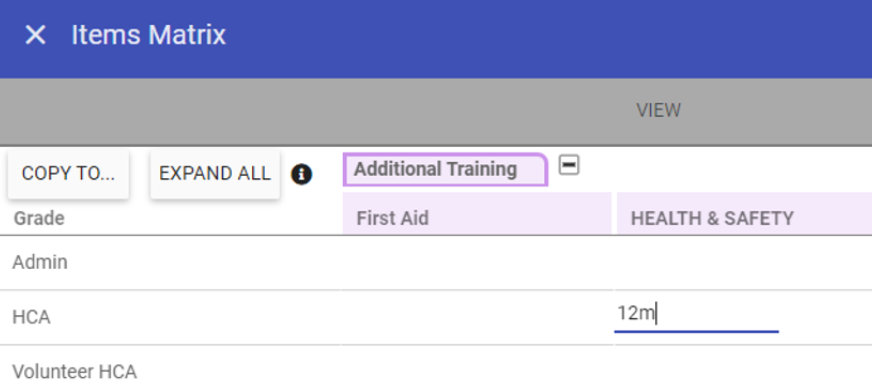Click the info icon beside Expand All
Viewport: 872px width, 388px height.
pos(301,175)
